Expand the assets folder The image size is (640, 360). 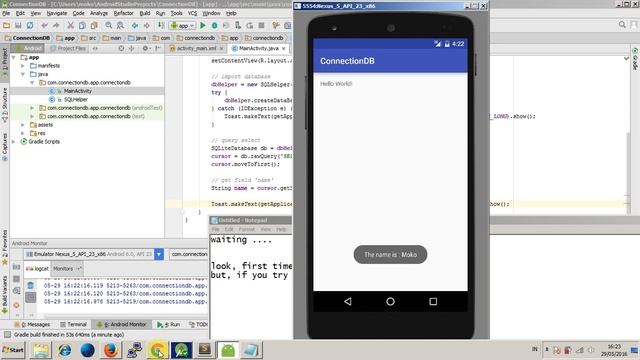click(23, 125)
